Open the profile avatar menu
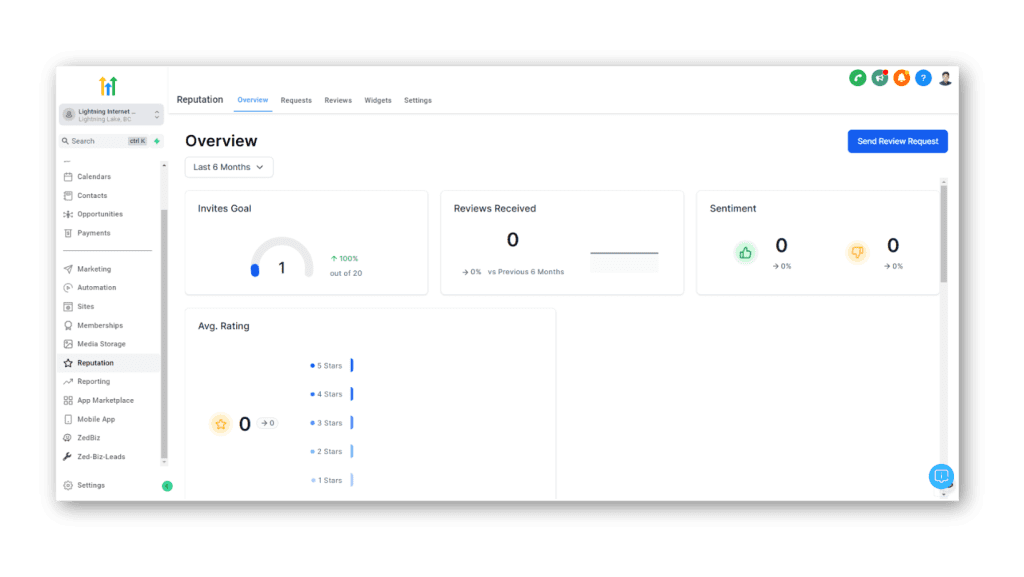 [945, 77]
